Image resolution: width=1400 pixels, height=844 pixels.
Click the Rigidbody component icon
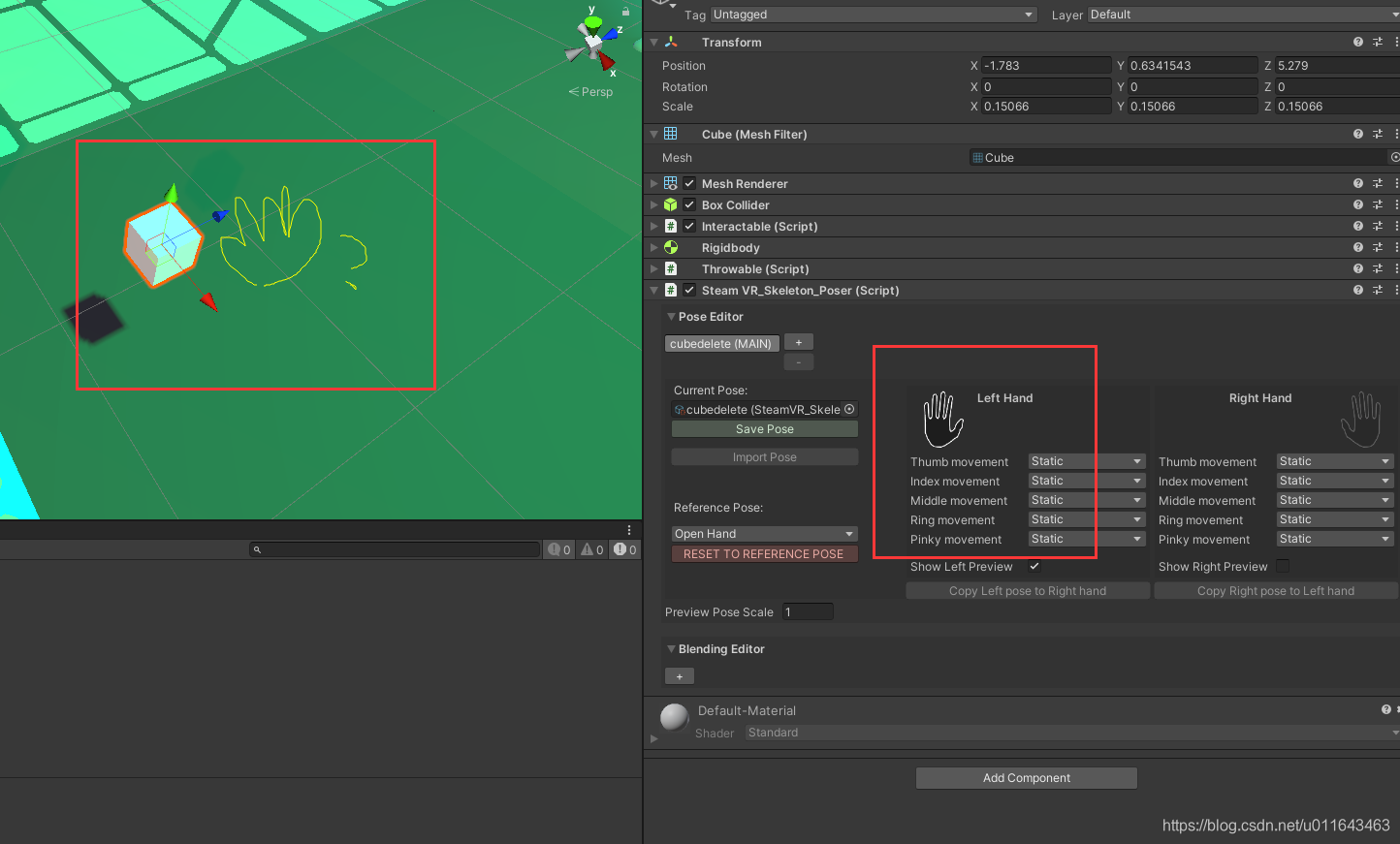pos(670,247)
